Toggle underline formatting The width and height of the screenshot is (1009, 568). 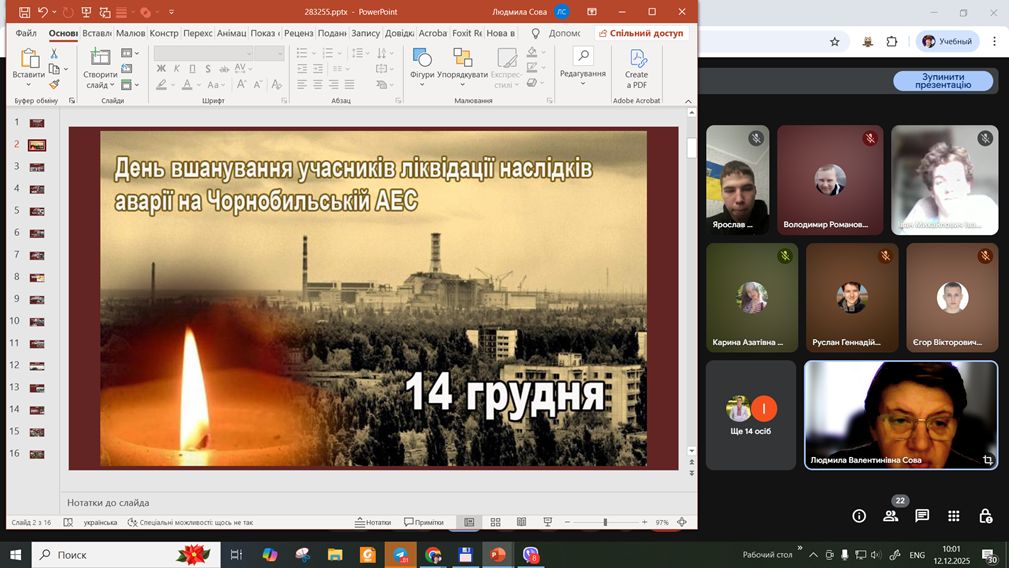click(x=192, y=69)
